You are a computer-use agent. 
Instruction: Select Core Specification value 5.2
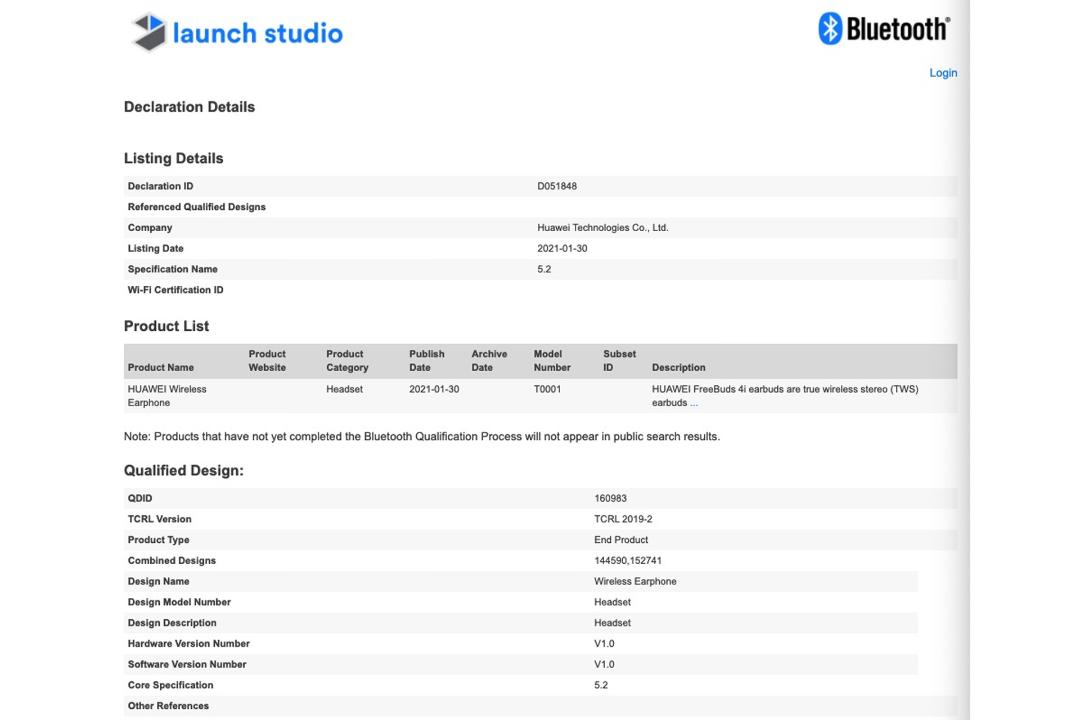click(x=601, y=684)
